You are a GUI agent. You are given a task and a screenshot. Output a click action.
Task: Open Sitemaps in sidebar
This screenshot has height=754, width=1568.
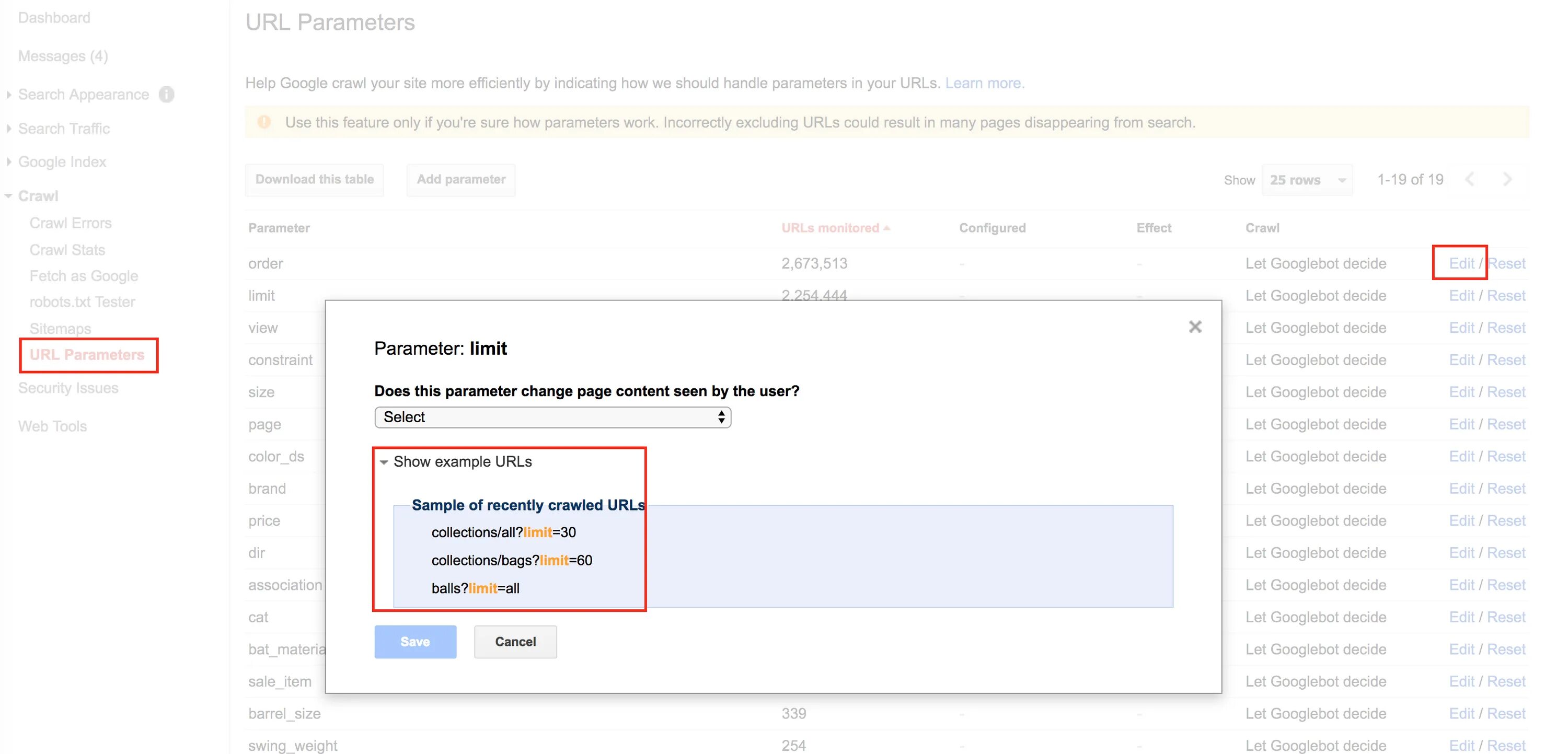60,329
